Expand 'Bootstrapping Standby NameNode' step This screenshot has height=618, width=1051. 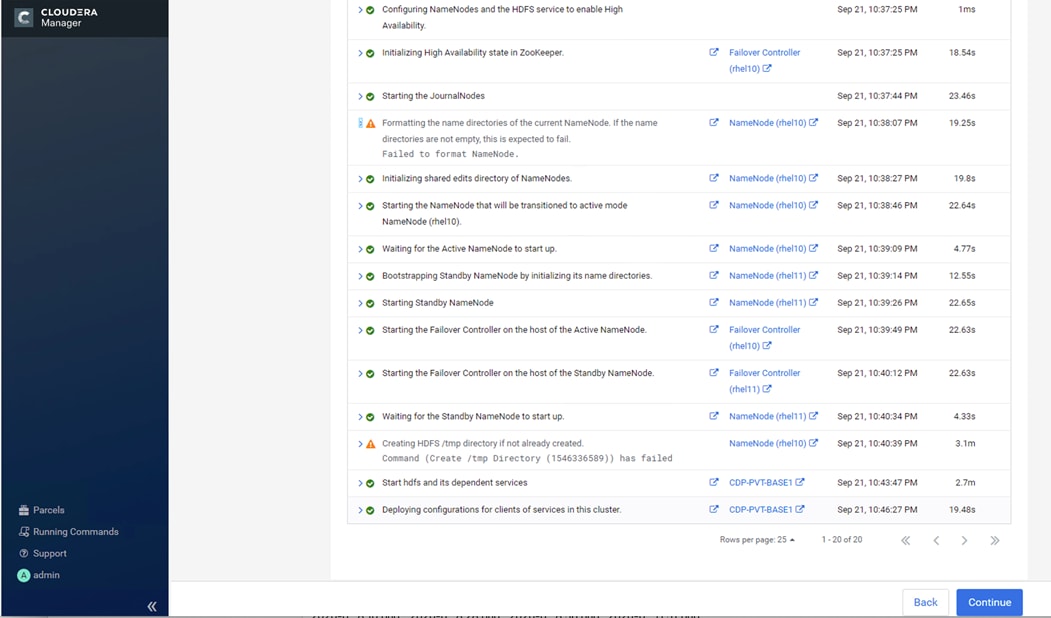(360, 276)
